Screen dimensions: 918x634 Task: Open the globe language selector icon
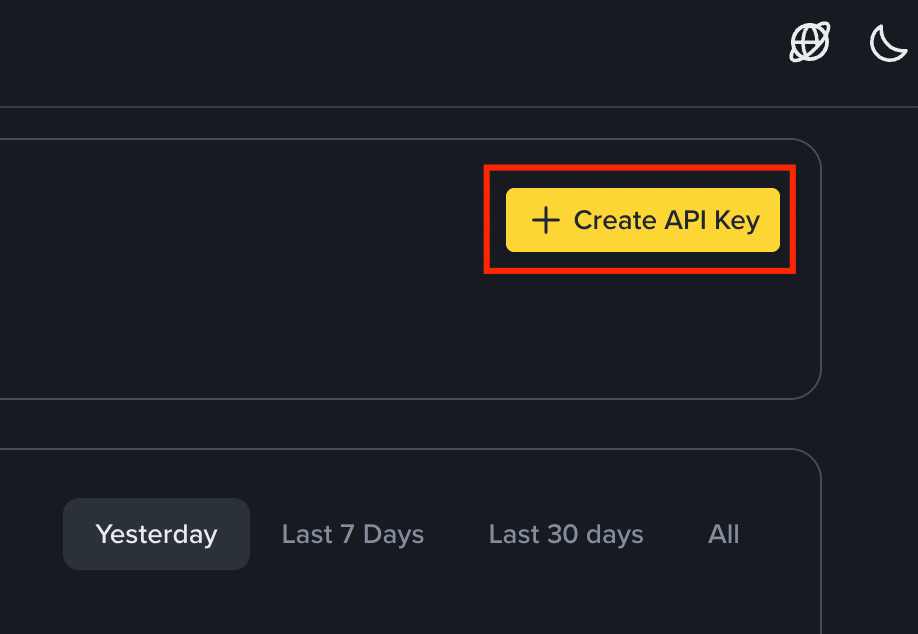click(810, 42)
